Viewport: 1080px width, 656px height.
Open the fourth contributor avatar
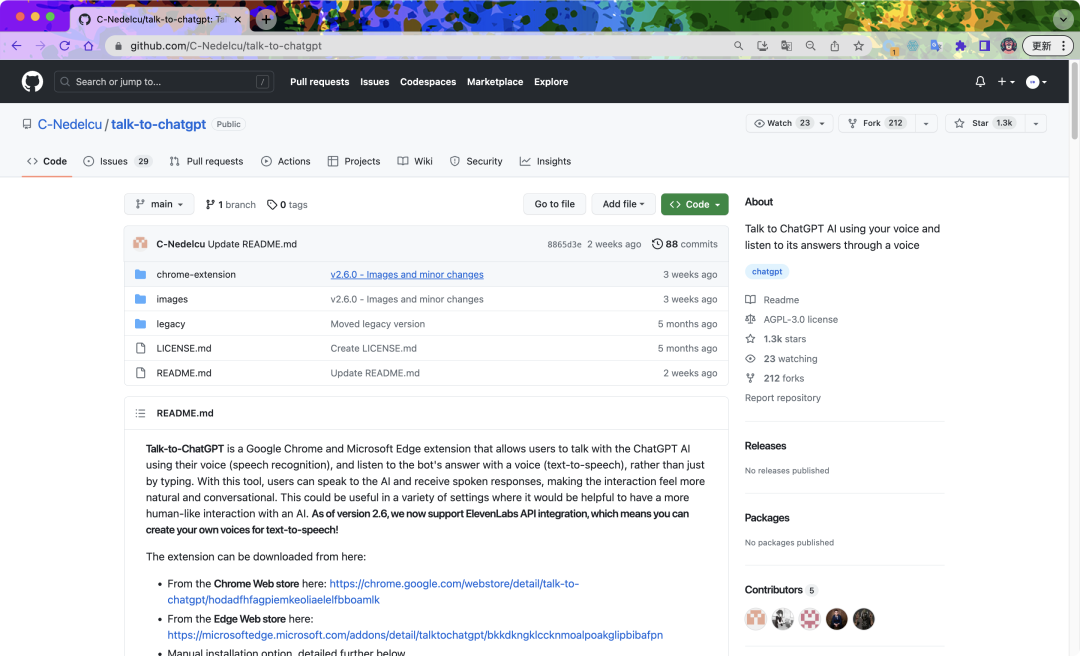[837, 619]
